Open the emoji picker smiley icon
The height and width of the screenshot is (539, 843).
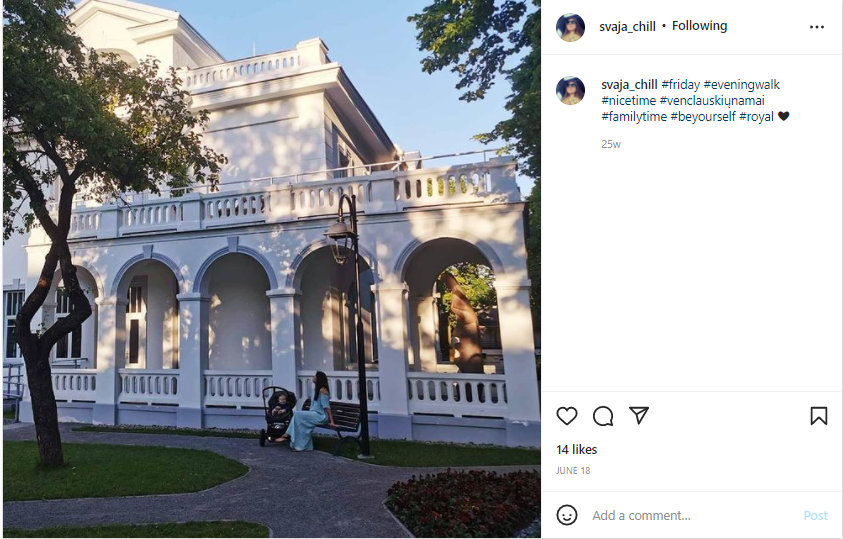tap(567, 515)
